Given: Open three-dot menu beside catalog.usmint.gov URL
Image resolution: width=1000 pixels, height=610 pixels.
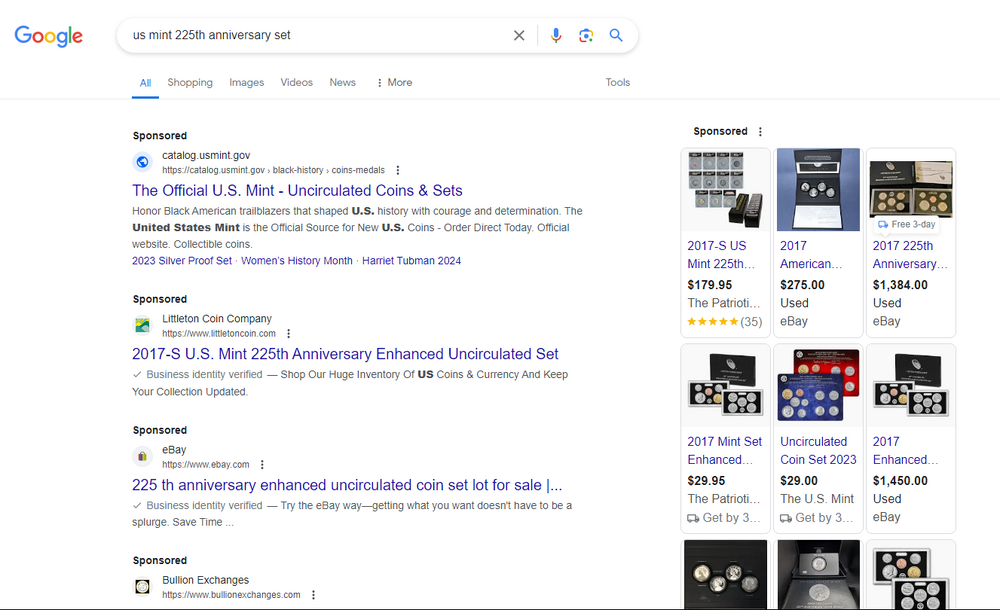Looking at the screenshot, I should (x=398, y=171).
